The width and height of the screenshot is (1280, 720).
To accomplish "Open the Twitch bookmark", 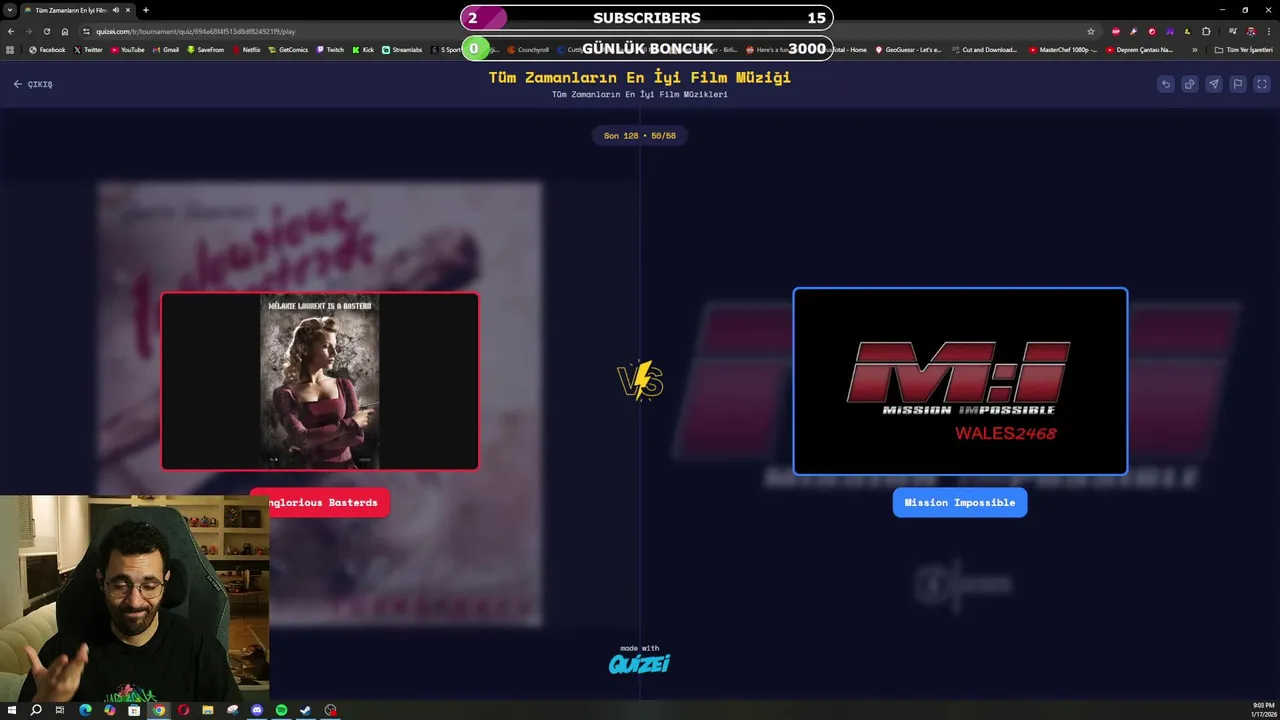I will pos(330,49).
